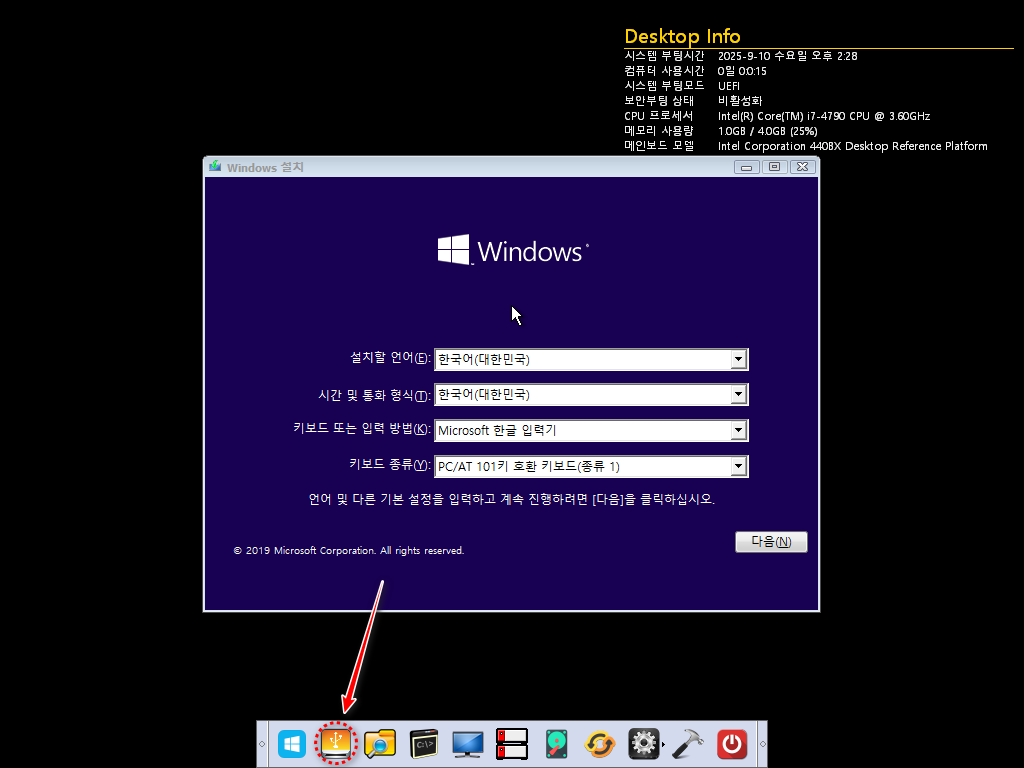Click the 2025-9-10 boot time value
The width and height of the screenshot is (1024, 768).
[x=788, y=56]
